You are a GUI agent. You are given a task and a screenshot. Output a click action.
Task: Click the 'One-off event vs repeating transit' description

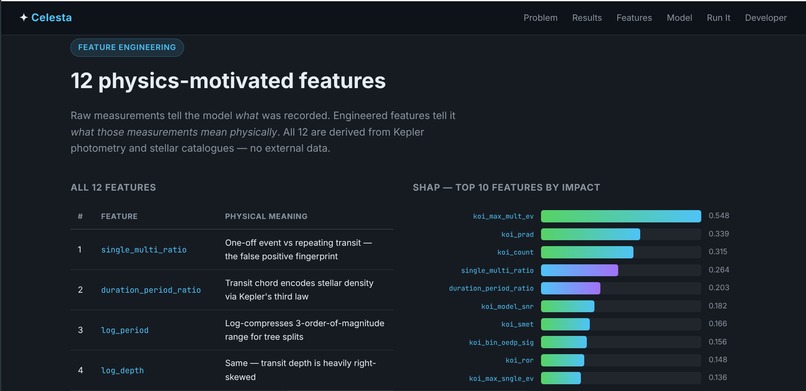point(299,249)
